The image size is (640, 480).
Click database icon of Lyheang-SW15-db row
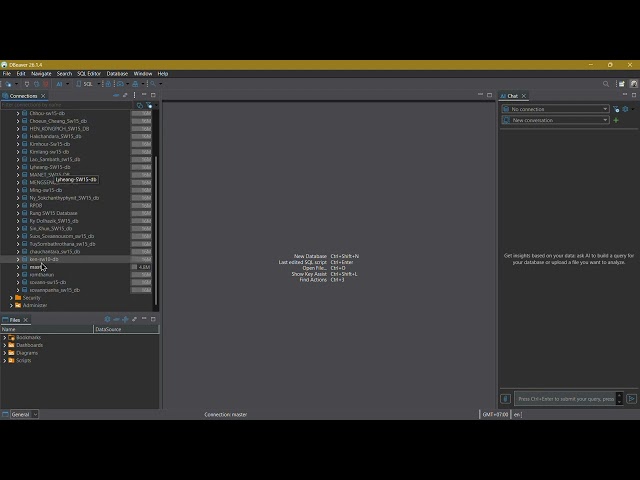click(x=24, y=167)
